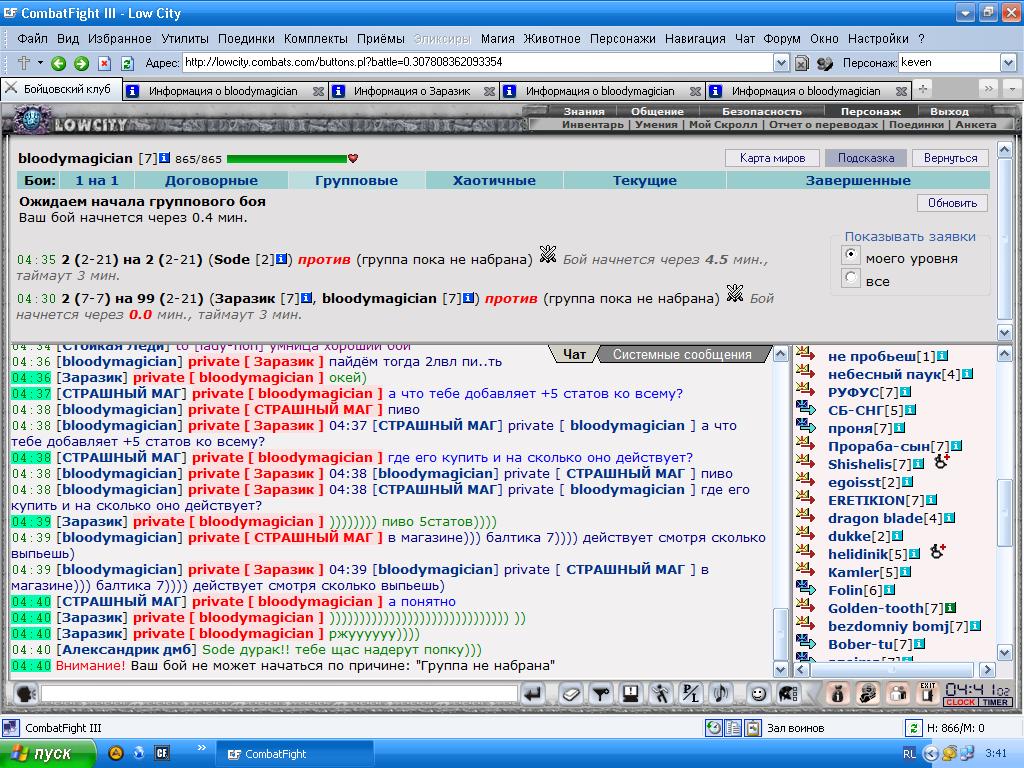Click the money bag icon in bottom toolbar
1024x768 pixels.
pos(837,693)
